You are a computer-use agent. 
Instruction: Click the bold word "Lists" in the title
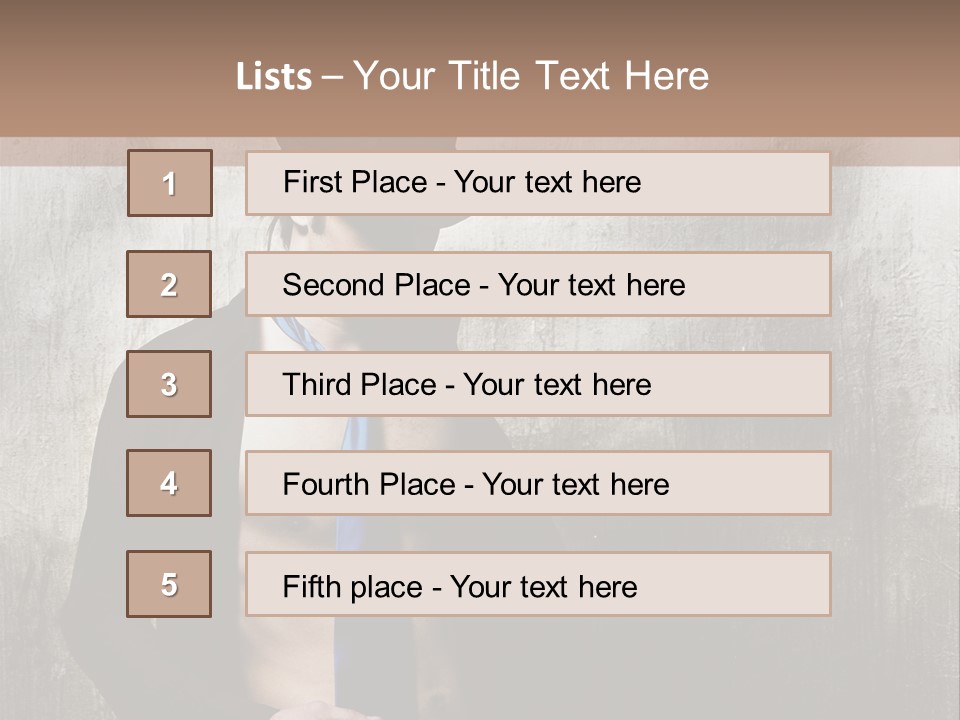pyautogui.click(x=273, y=77)
